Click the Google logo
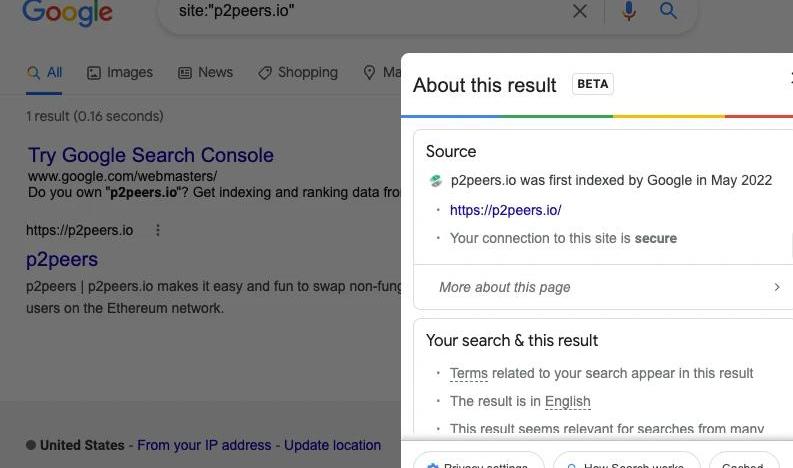The height and width of the screenshot is (468, 793). [x=67, y=12]
